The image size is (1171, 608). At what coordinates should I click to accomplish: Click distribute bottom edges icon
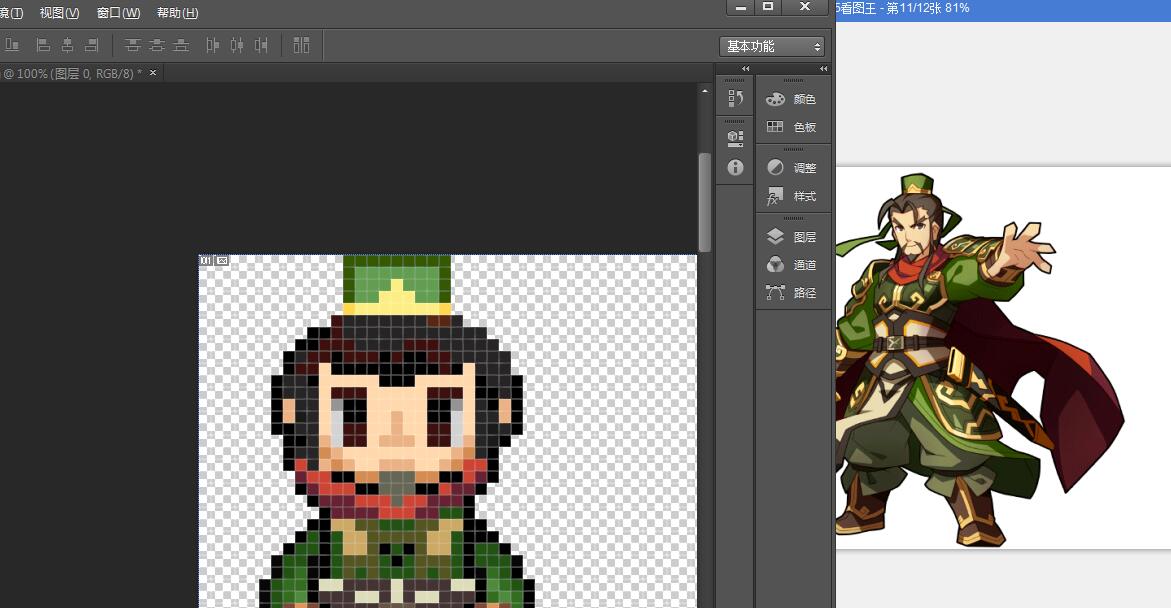click(181, 46)
